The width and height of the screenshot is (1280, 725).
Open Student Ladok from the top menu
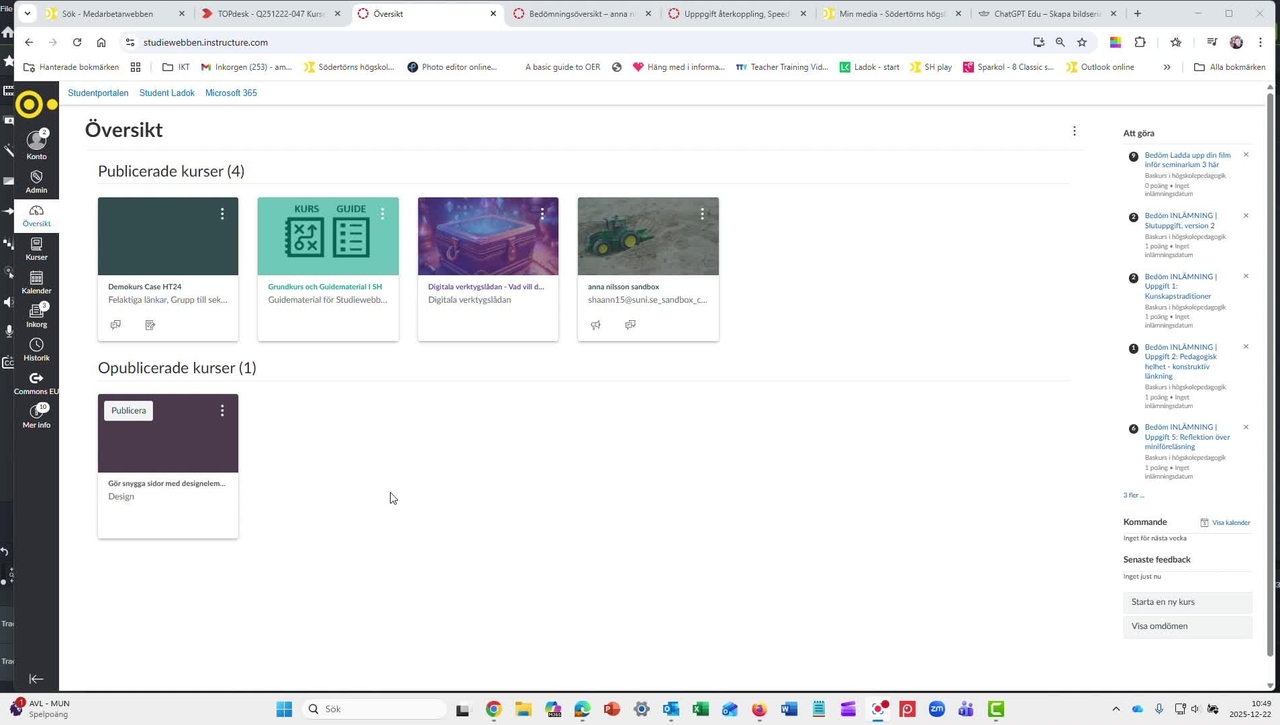click(167, 92)
